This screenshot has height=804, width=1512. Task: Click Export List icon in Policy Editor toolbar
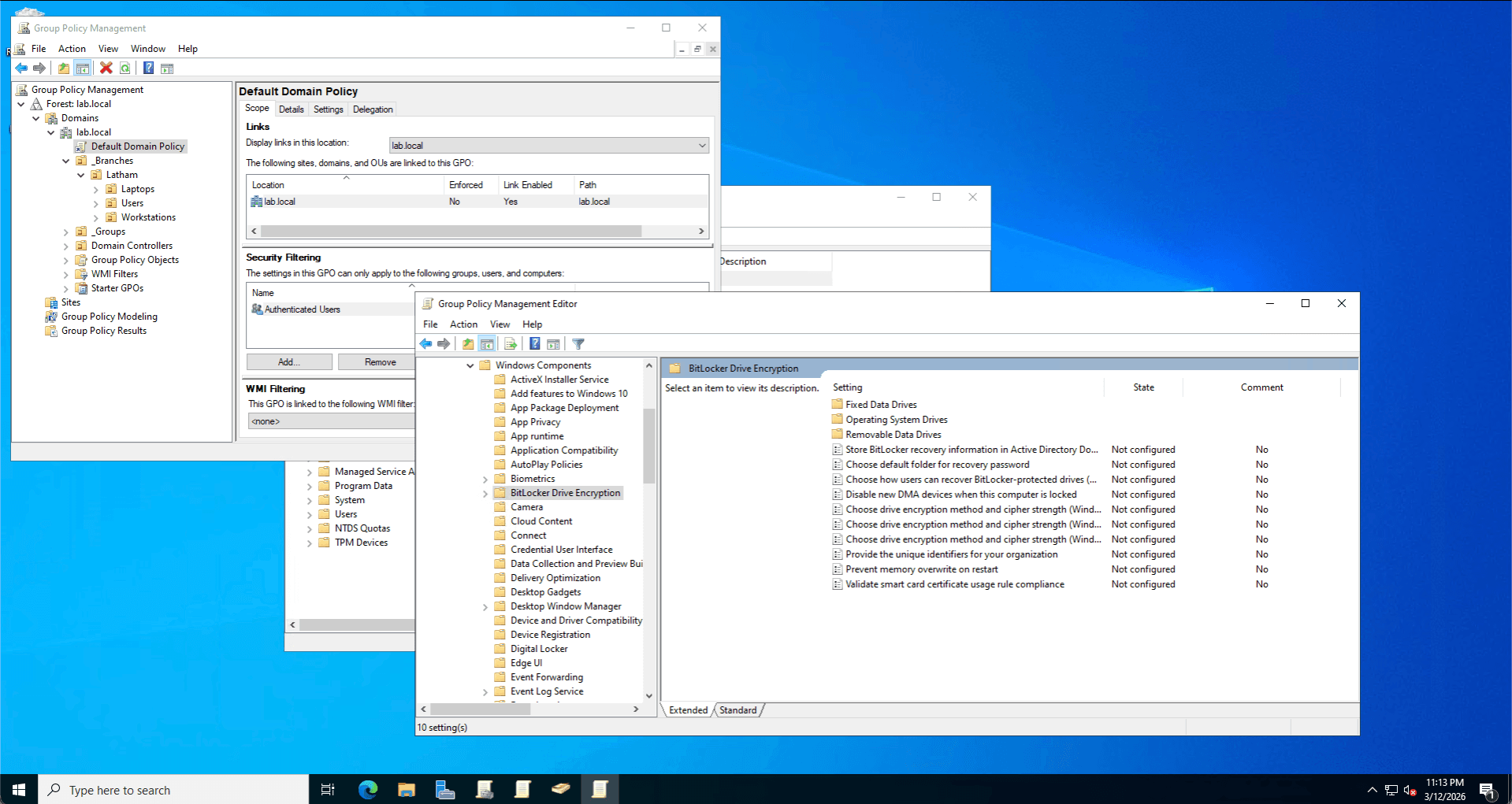click(511, 344)
